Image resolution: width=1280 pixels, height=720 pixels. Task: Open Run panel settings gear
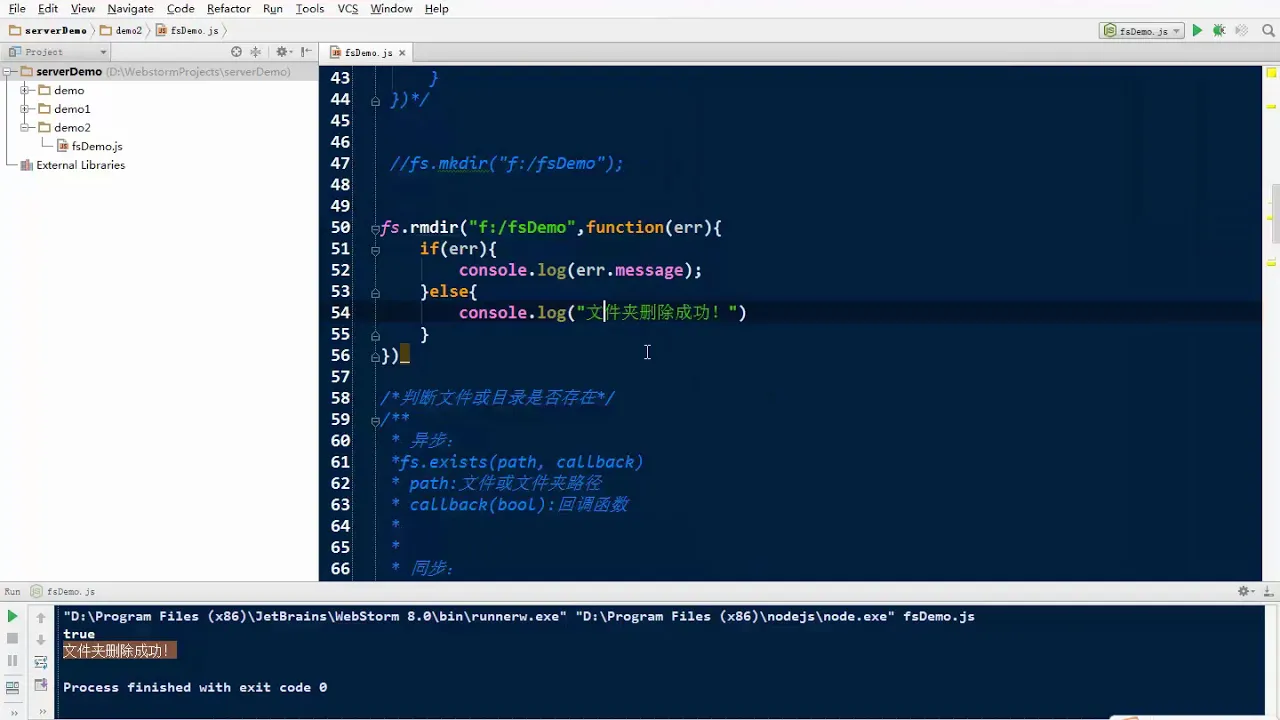click(1246, 591)
